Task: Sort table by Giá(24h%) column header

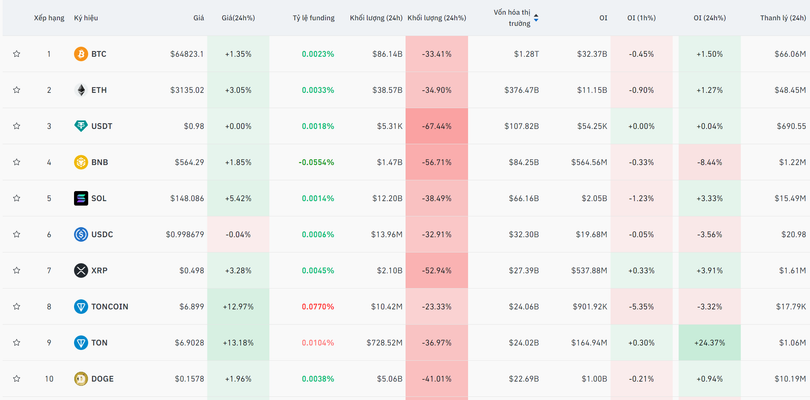Action: click(238, 18)
